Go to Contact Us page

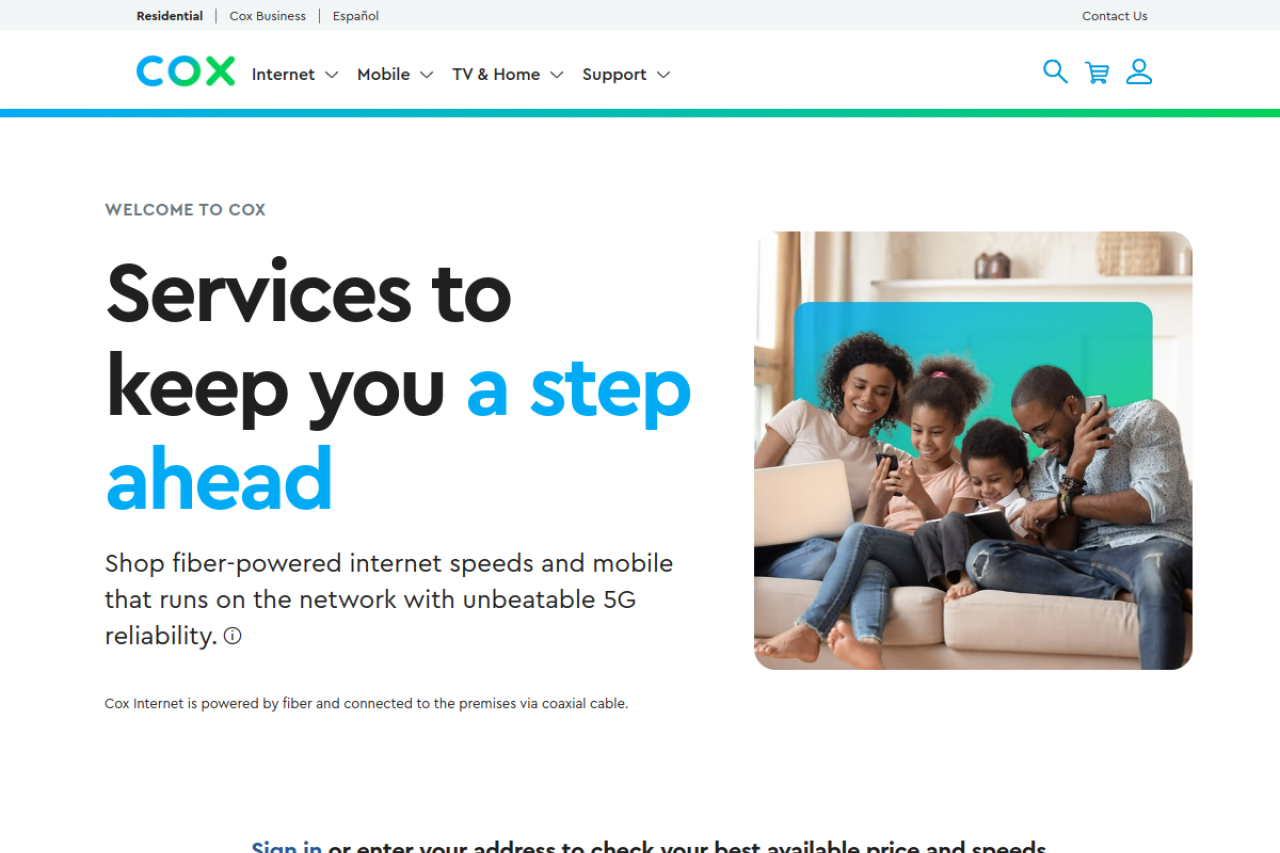pyautogui.click(x=1115, y=16)
